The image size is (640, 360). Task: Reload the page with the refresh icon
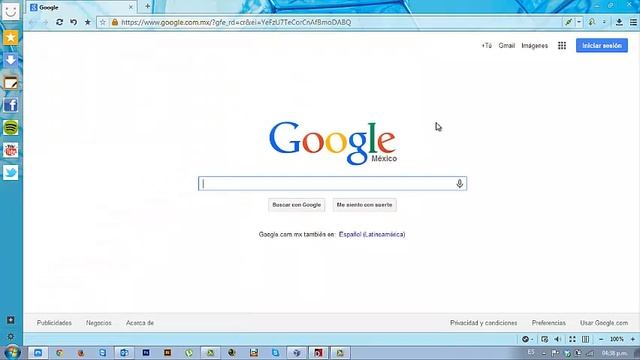click(59, 22)
